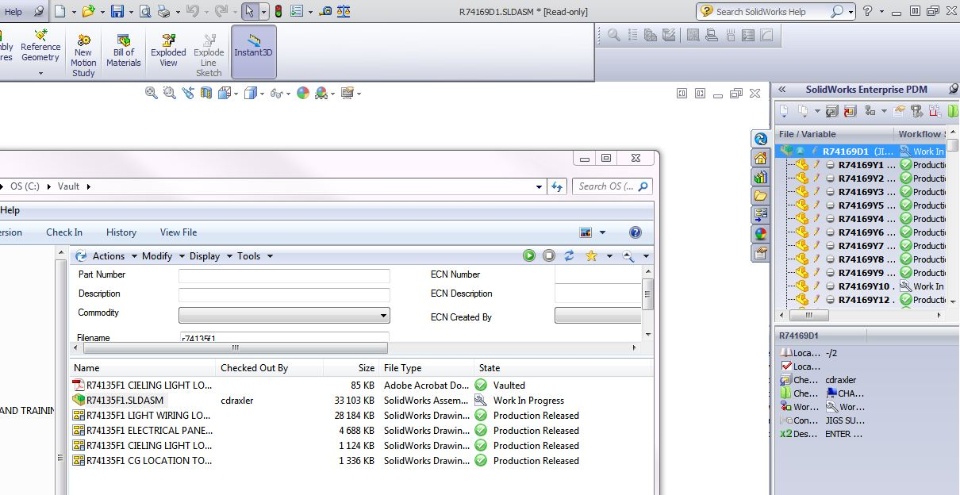Click the Edit Appearance color ball
This screenshot has width=960, height=495.
coord(302,93)
